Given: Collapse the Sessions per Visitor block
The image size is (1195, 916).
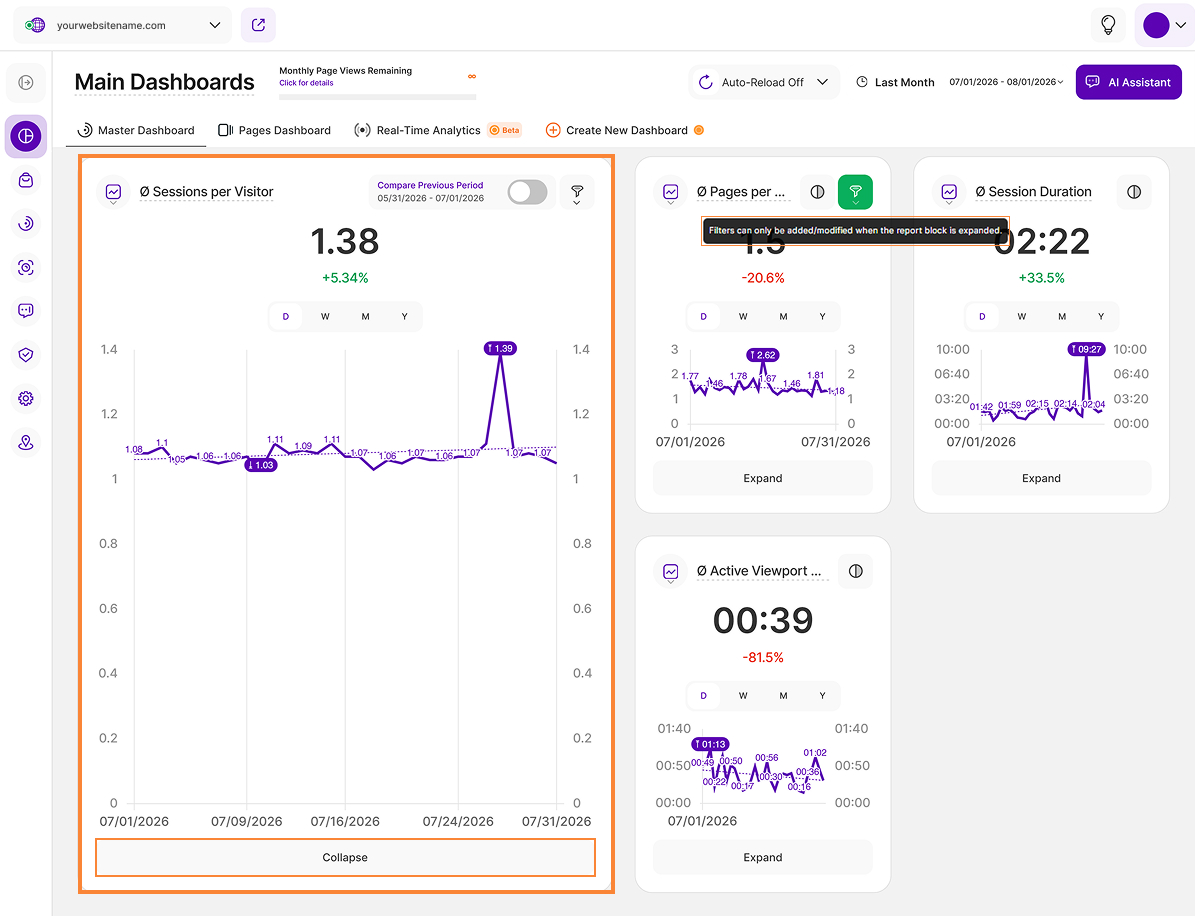Looking at the screenshot, I should click(345, 857).
